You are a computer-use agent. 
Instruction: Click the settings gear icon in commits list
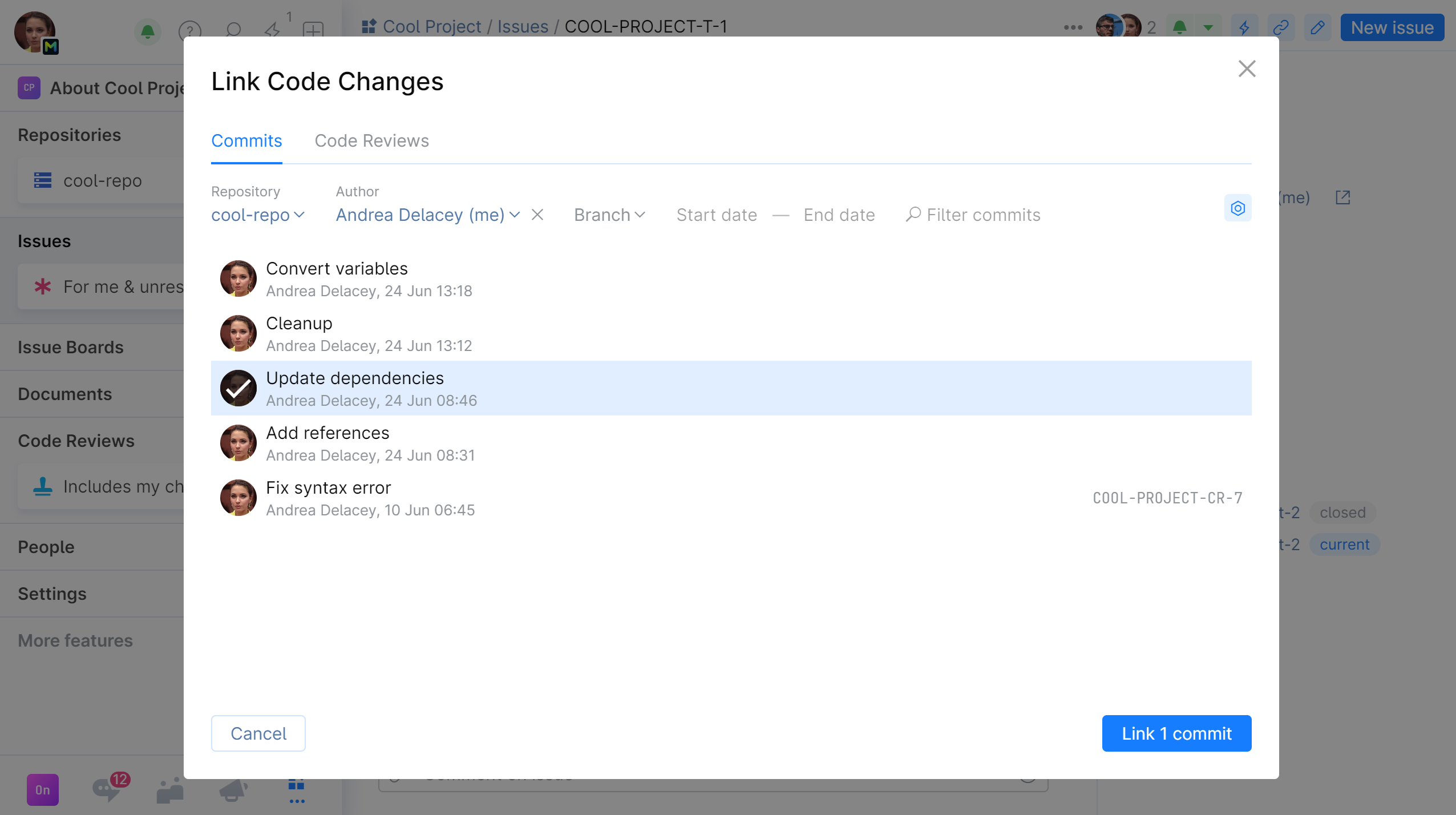coord(1238,208)
